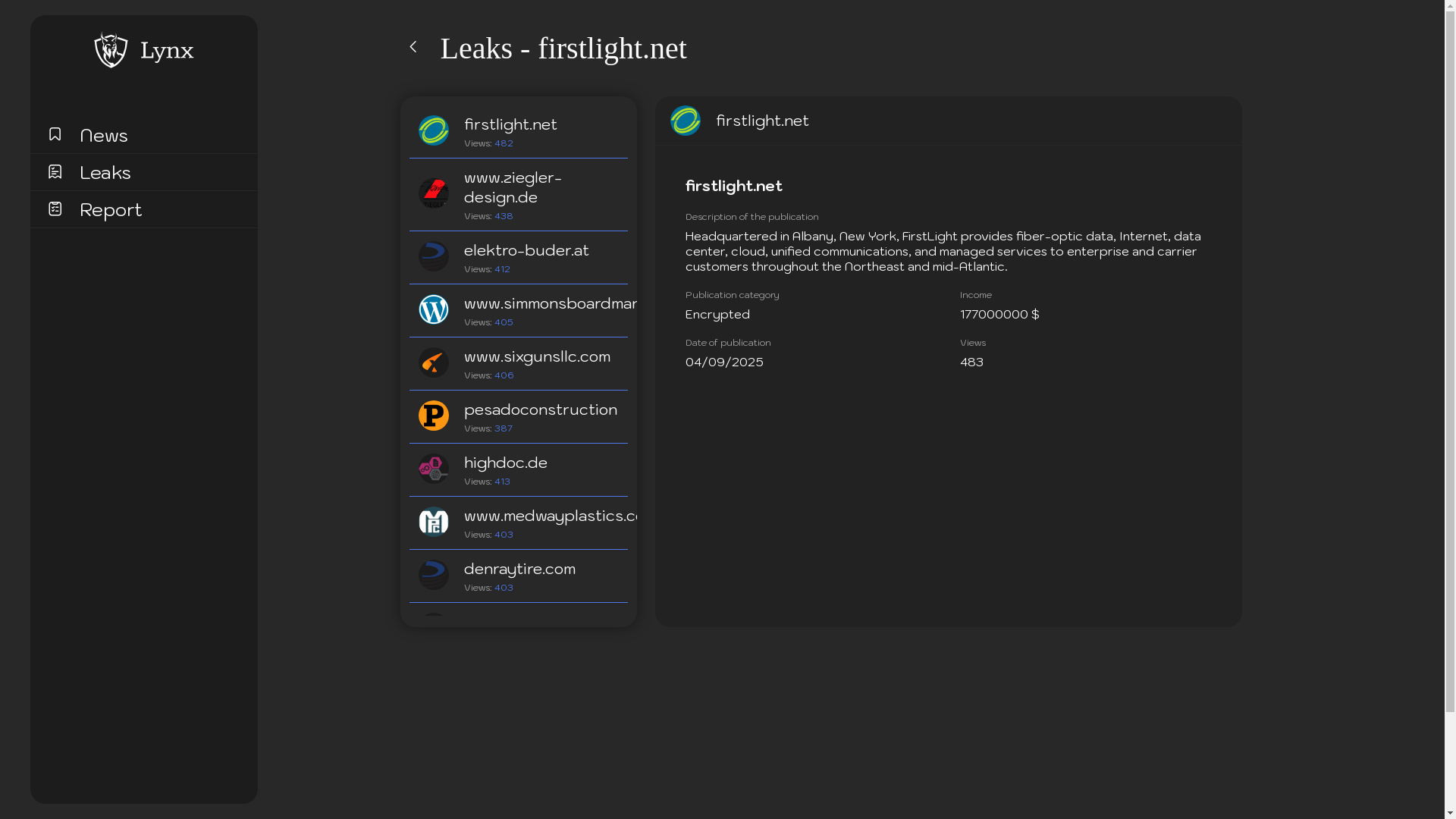Image resolution: width=1456 pixels, height=819 pixels.
Task: Click the pesadoconstruction yellow P logo
Action: click(x=434, y=416)
